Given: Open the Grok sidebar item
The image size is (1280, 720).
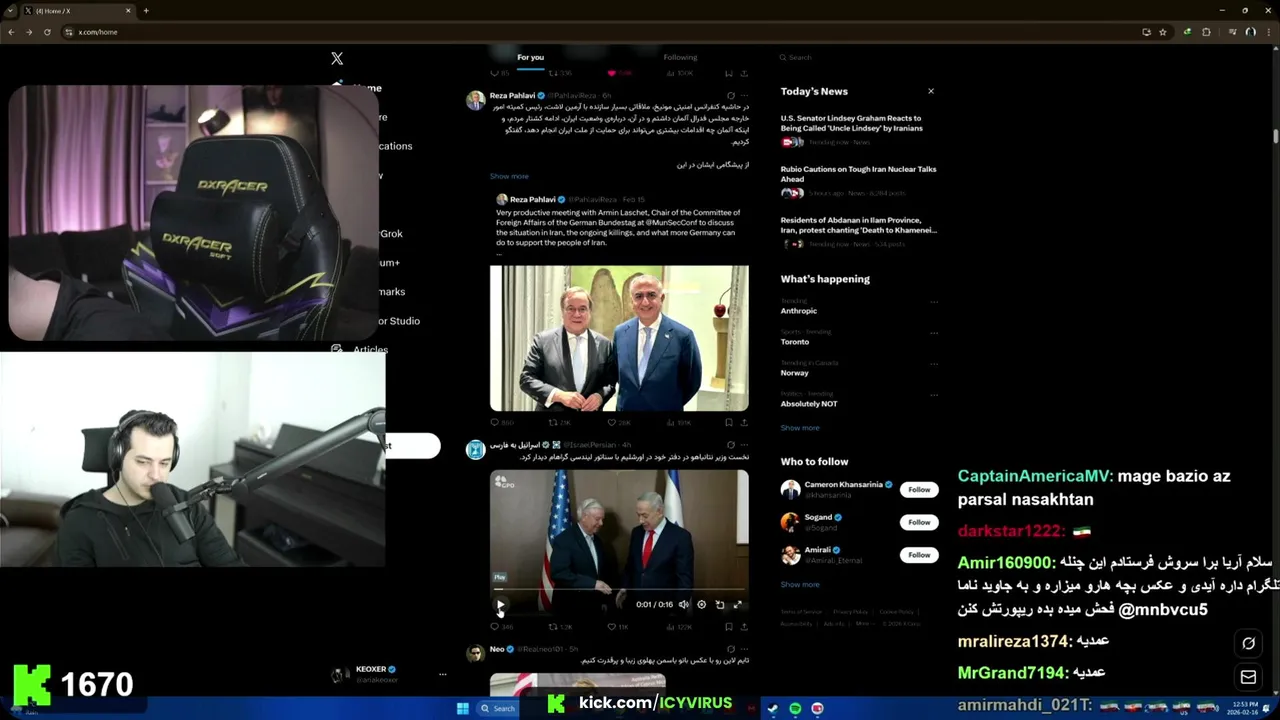Looking at the screenshot, I should tap(390, 234).
